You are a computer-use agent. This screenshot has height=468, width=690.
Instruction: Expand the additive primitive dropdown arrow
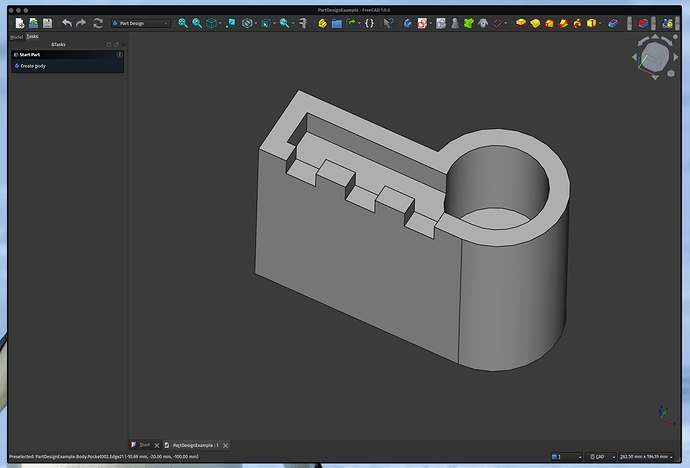(599, 23)
